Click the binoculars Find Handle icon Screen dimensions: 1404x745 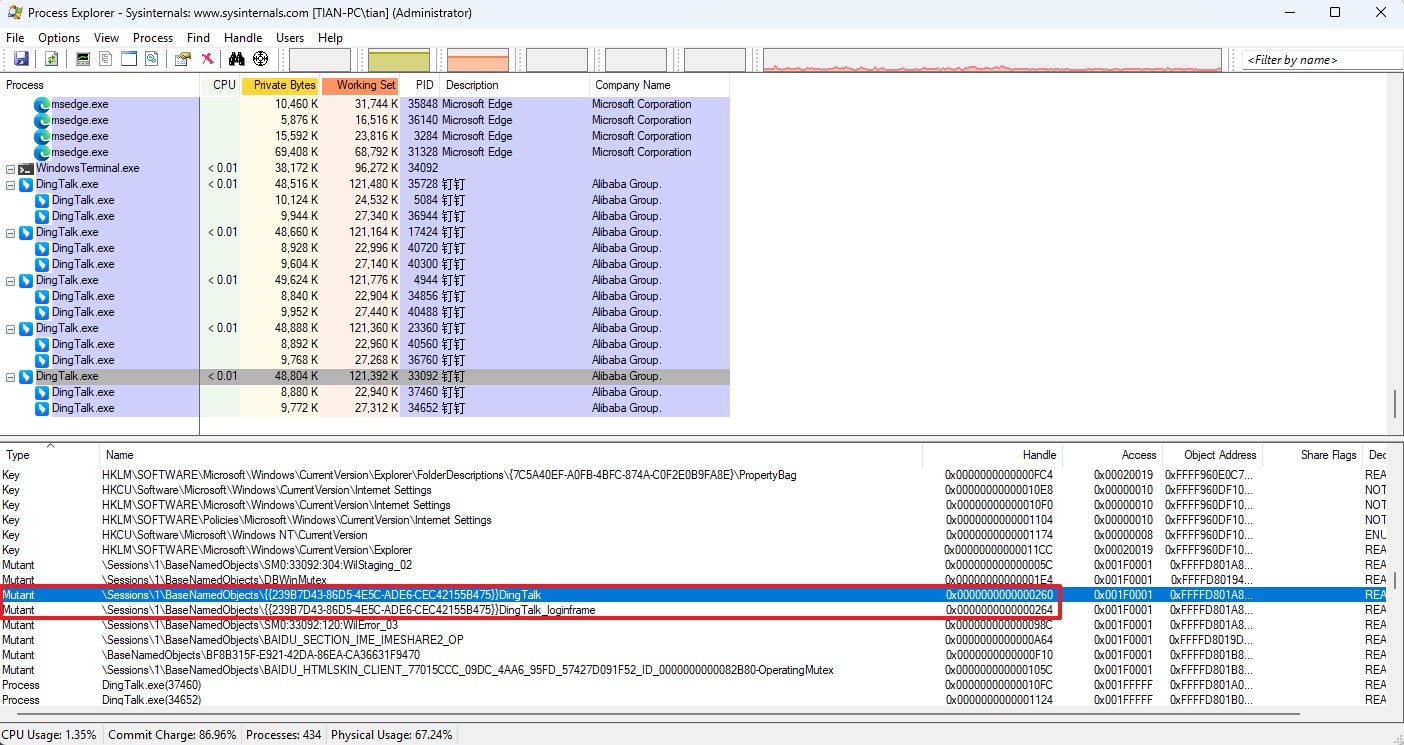[x=237, y=59]
